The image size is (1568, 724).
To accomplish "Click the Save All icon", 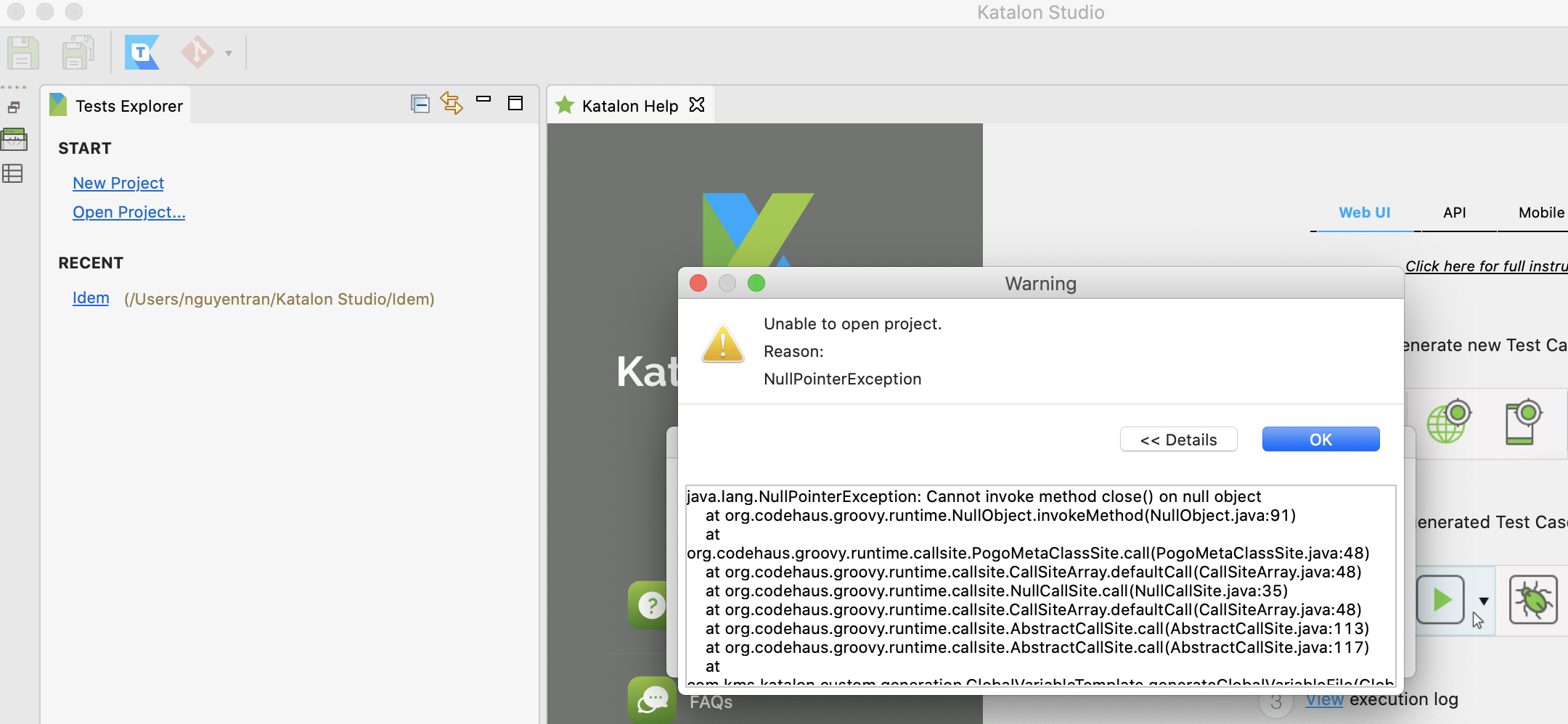I will (x=76, y=52).
